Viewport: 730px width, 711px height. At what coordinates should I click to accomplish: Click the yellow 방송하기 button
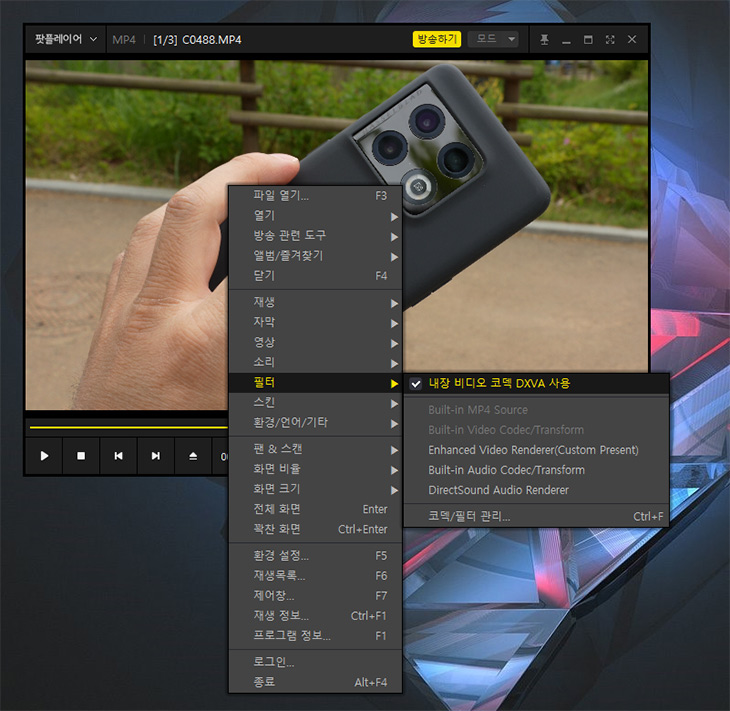coord(437,39)
